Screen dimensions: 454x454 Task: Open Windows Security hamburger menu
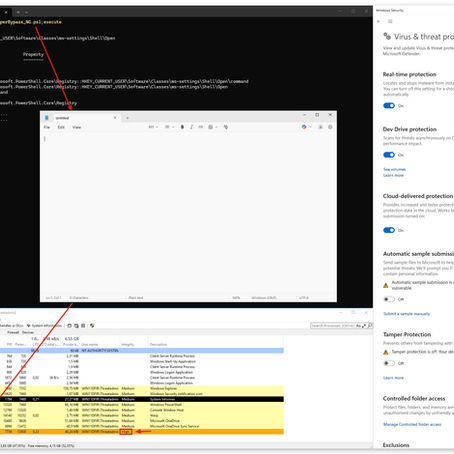click(x=390, y=21)
